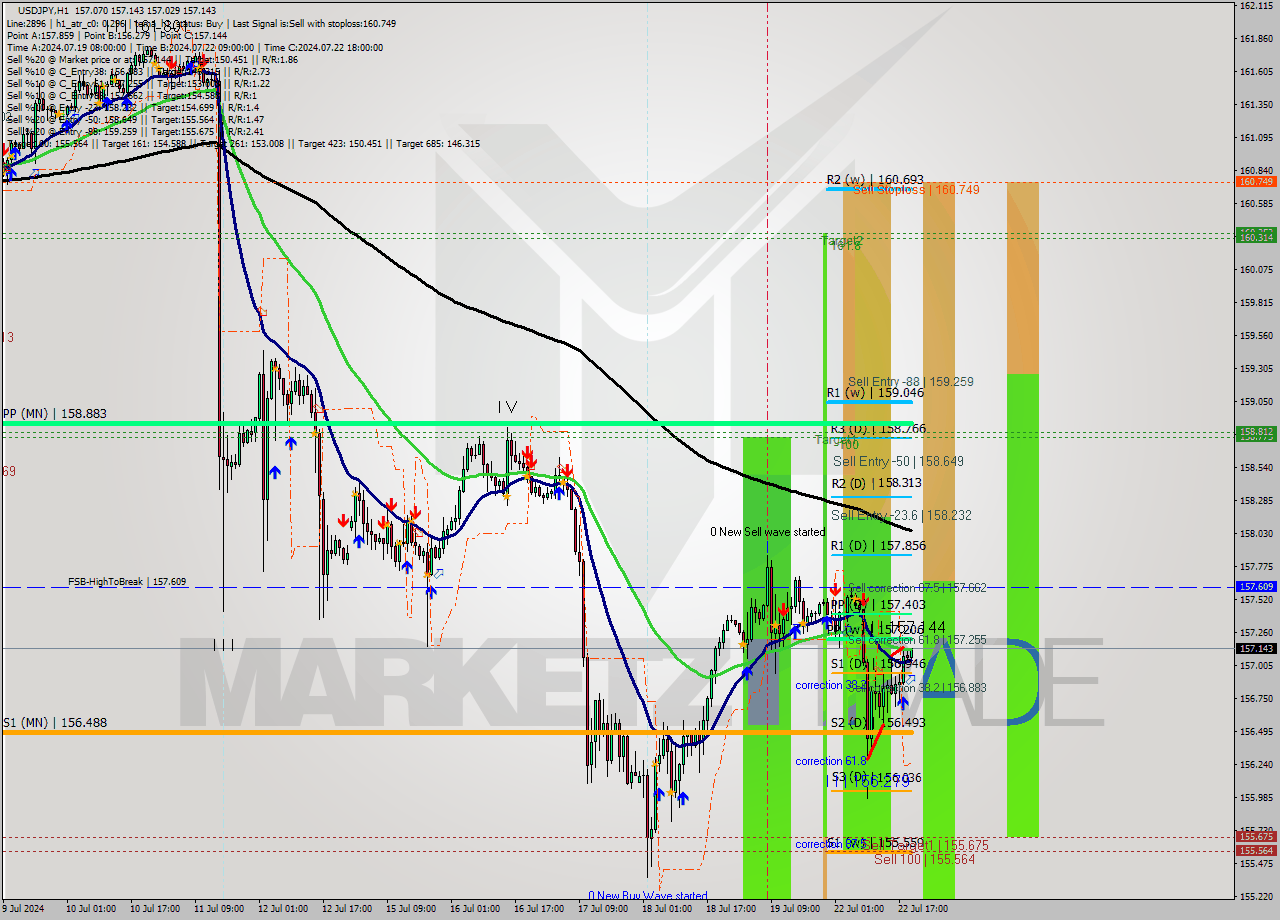Click the '0 New Buy Wave started' annotation
The height and width of the screenshot is (920, 1280).
coord(648,896)
